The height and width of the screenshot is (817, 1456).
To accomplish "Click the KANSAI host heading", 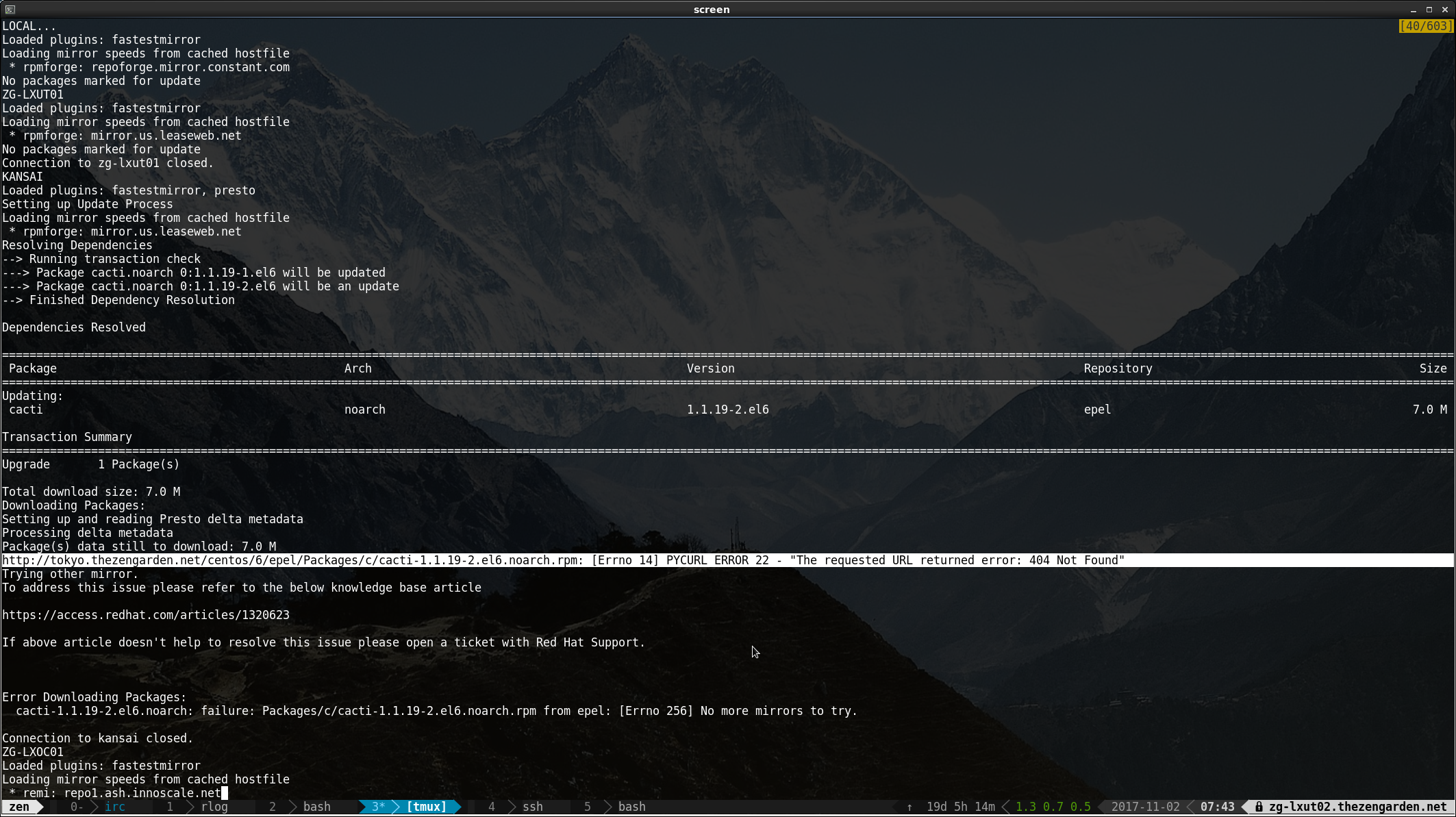I will click(x=23, y=177).
